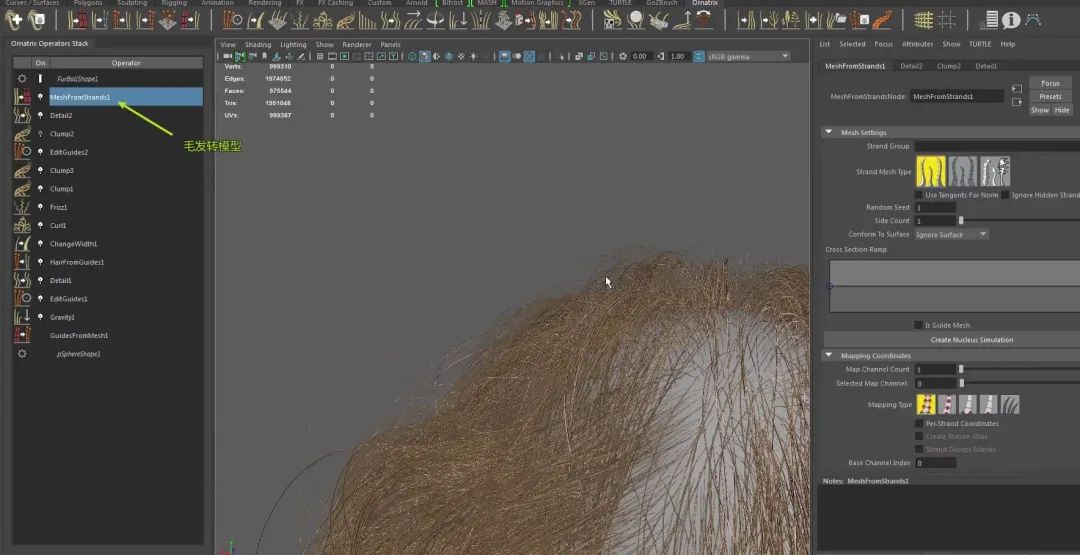This screenshot has width=1080, height=555.
Task: Collapse the Mapping Coordinates section
Action: 828,356
